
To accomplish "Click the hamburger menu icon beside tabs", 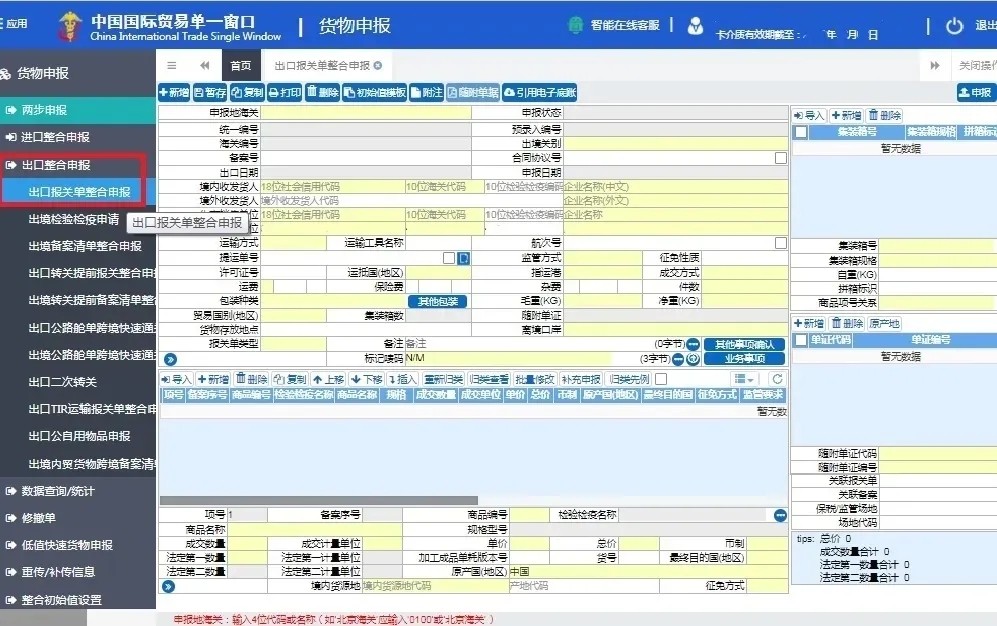I will tap(172, 65).
